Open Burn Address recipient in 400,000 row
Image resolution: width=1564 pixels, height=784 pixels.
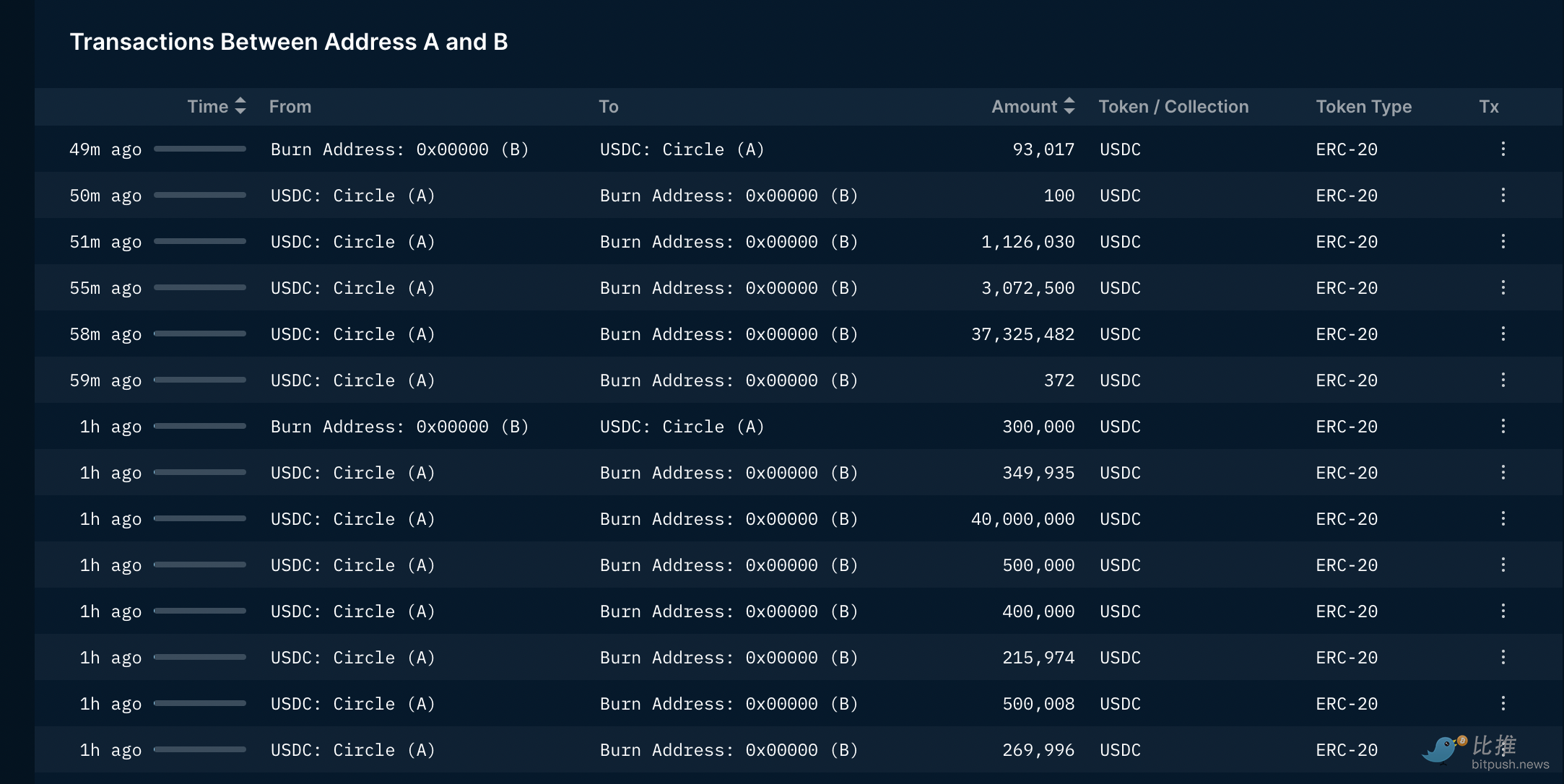(x=729, y=611)
